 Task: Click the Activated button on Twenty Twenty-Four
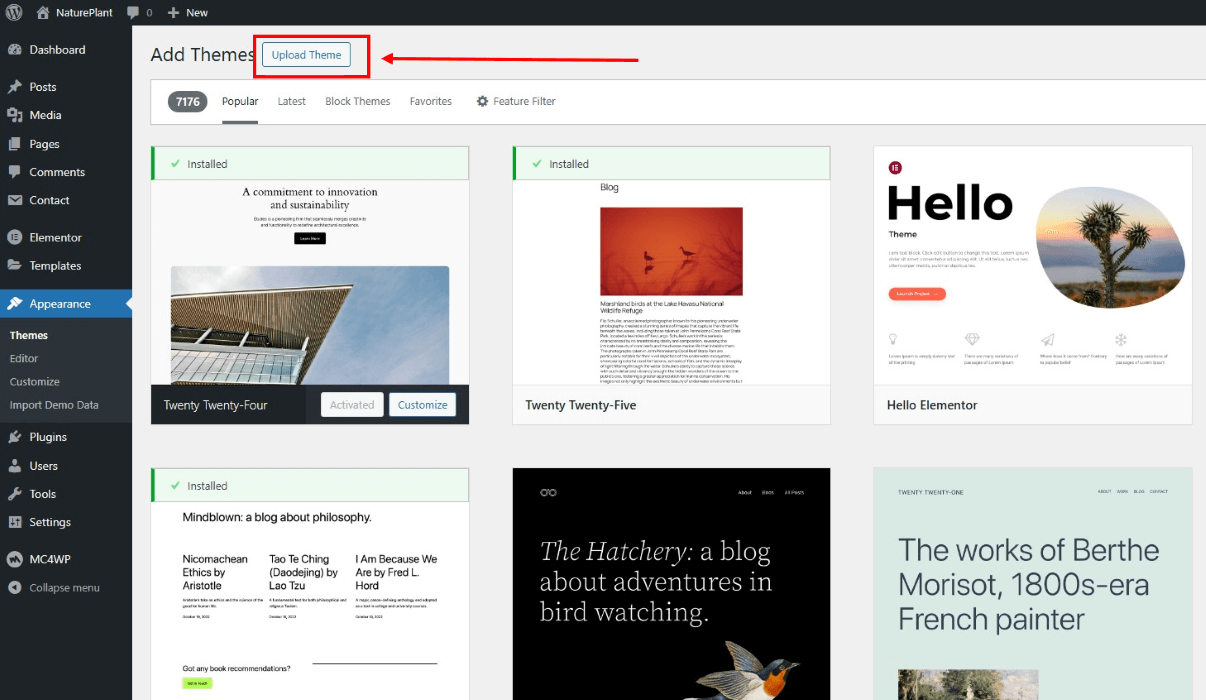tap(352, 405)
